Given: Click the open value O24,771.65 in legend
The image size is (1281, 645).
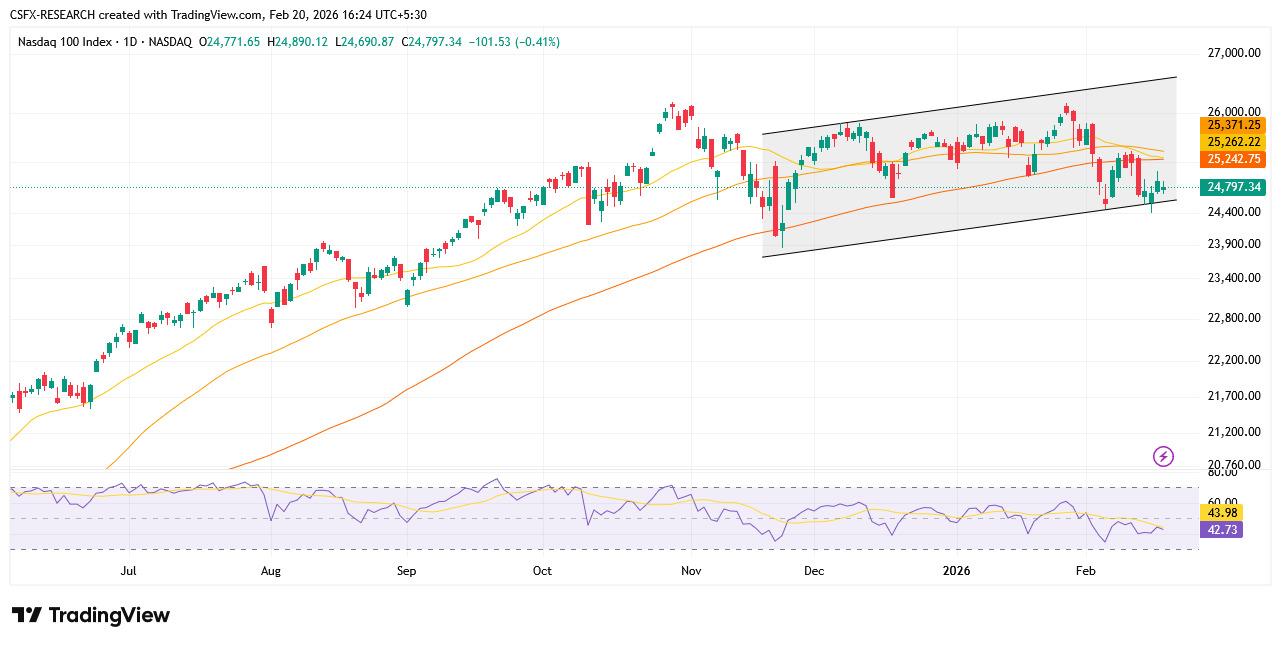Looking at the screenshot, I should [227, 43].
